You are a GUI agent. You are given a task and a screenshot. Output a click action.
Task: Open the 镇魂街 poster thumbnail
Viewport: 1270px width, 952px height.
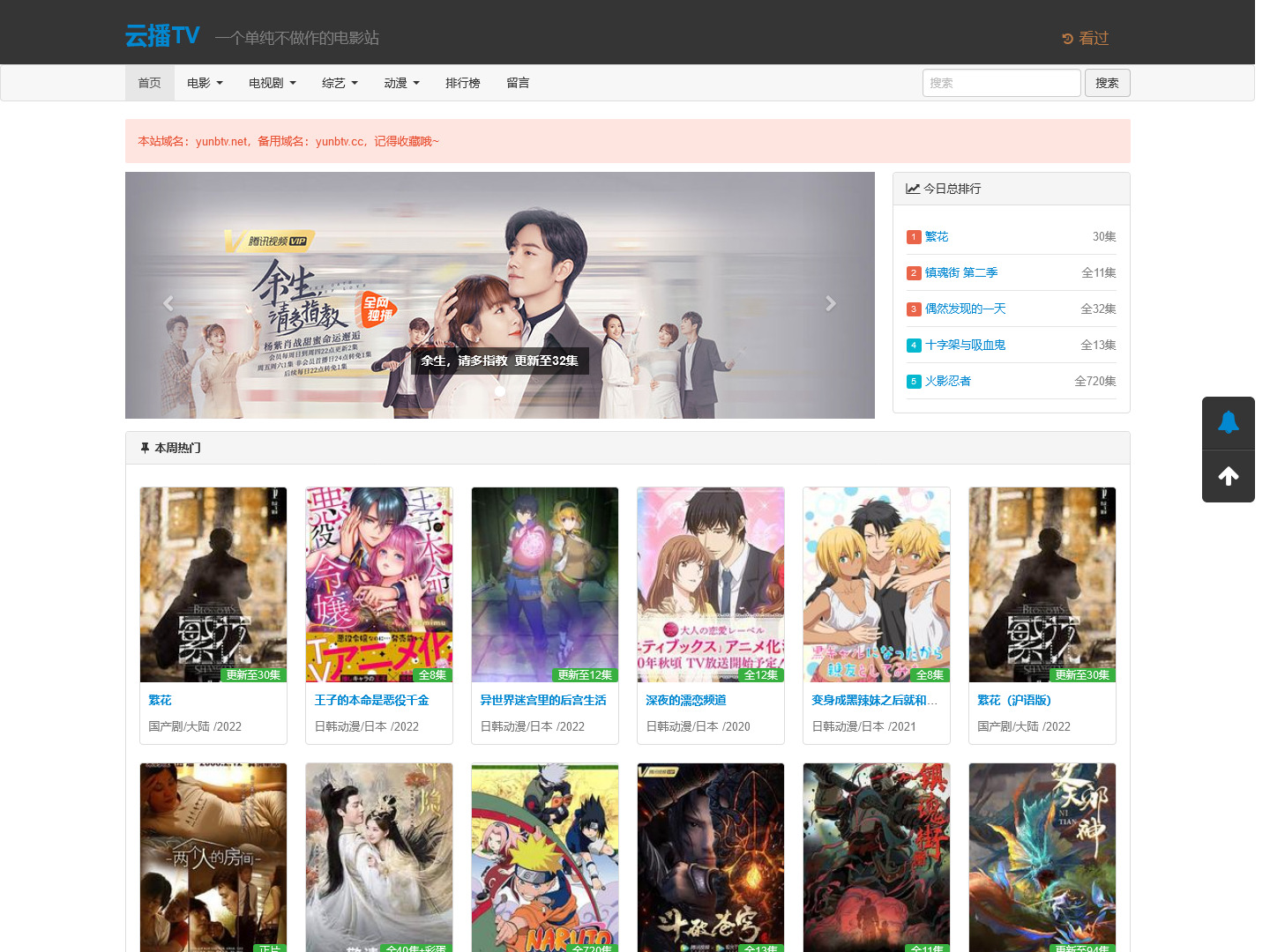877,858
